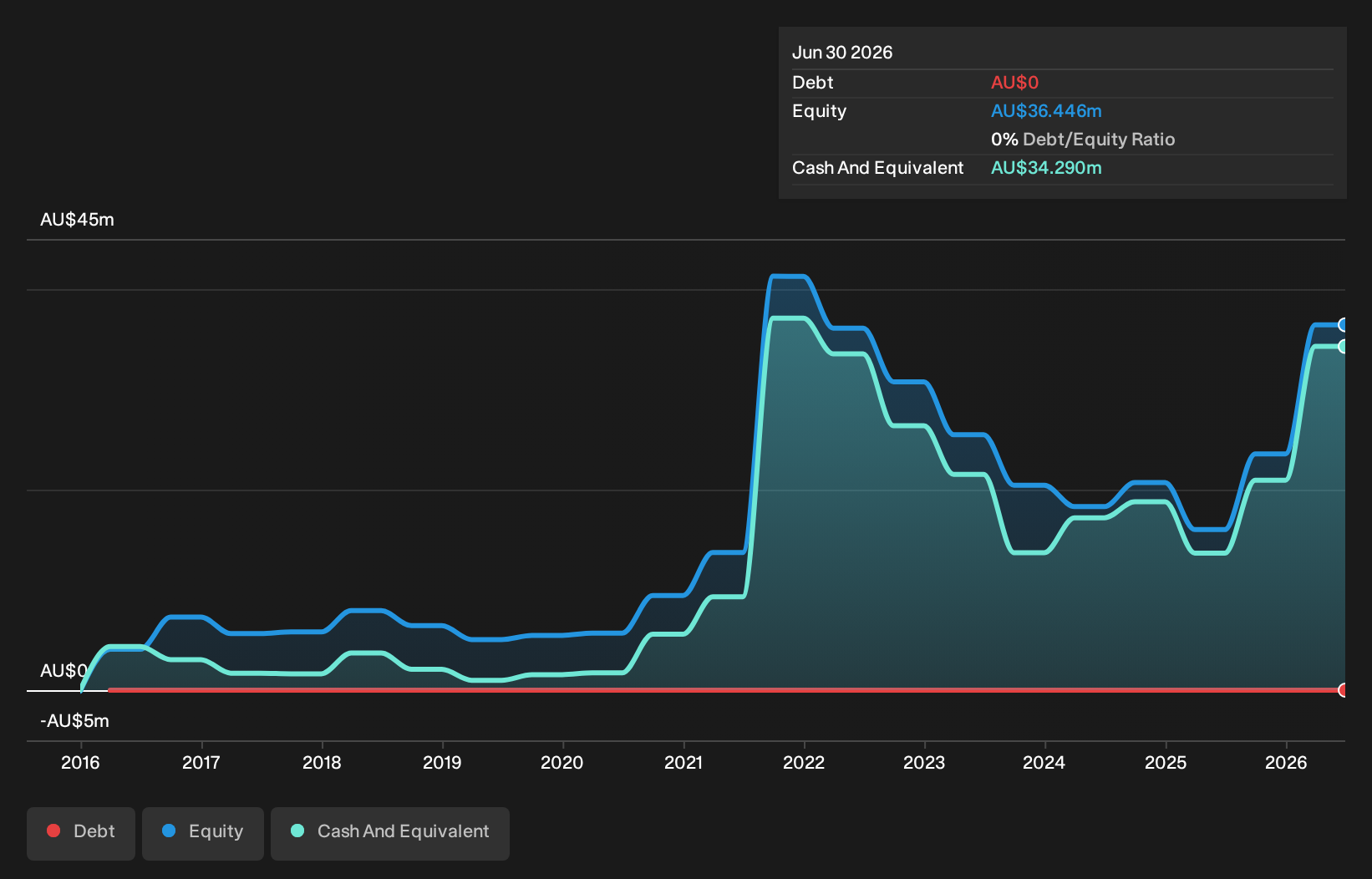Click the red Debt endpoint marker

[x=1343, y=690]
